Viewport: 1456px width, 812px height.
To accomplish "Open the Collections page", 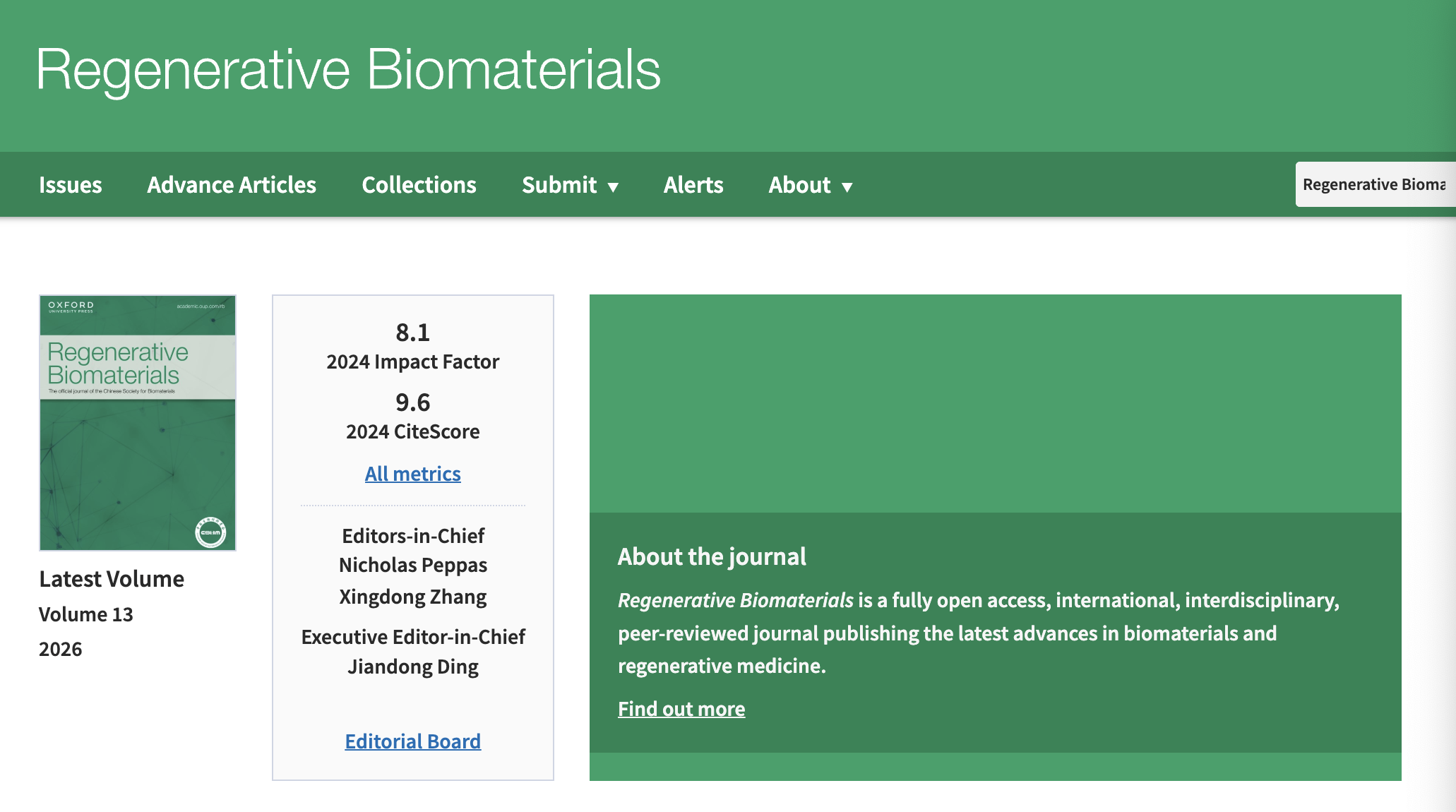I will (x=419, y=185).
